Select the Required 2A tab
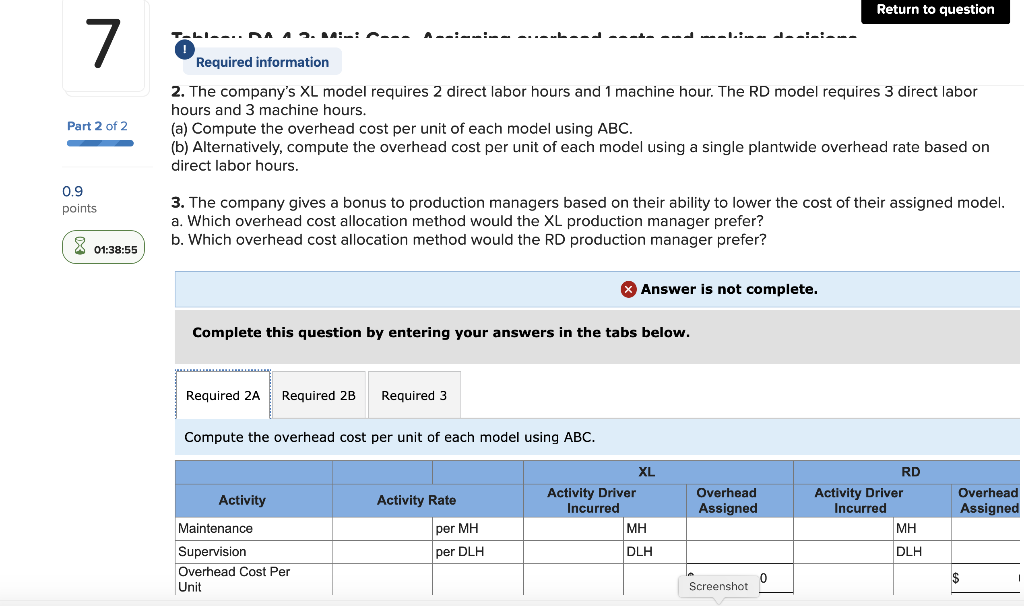 [x=222, y=394]
